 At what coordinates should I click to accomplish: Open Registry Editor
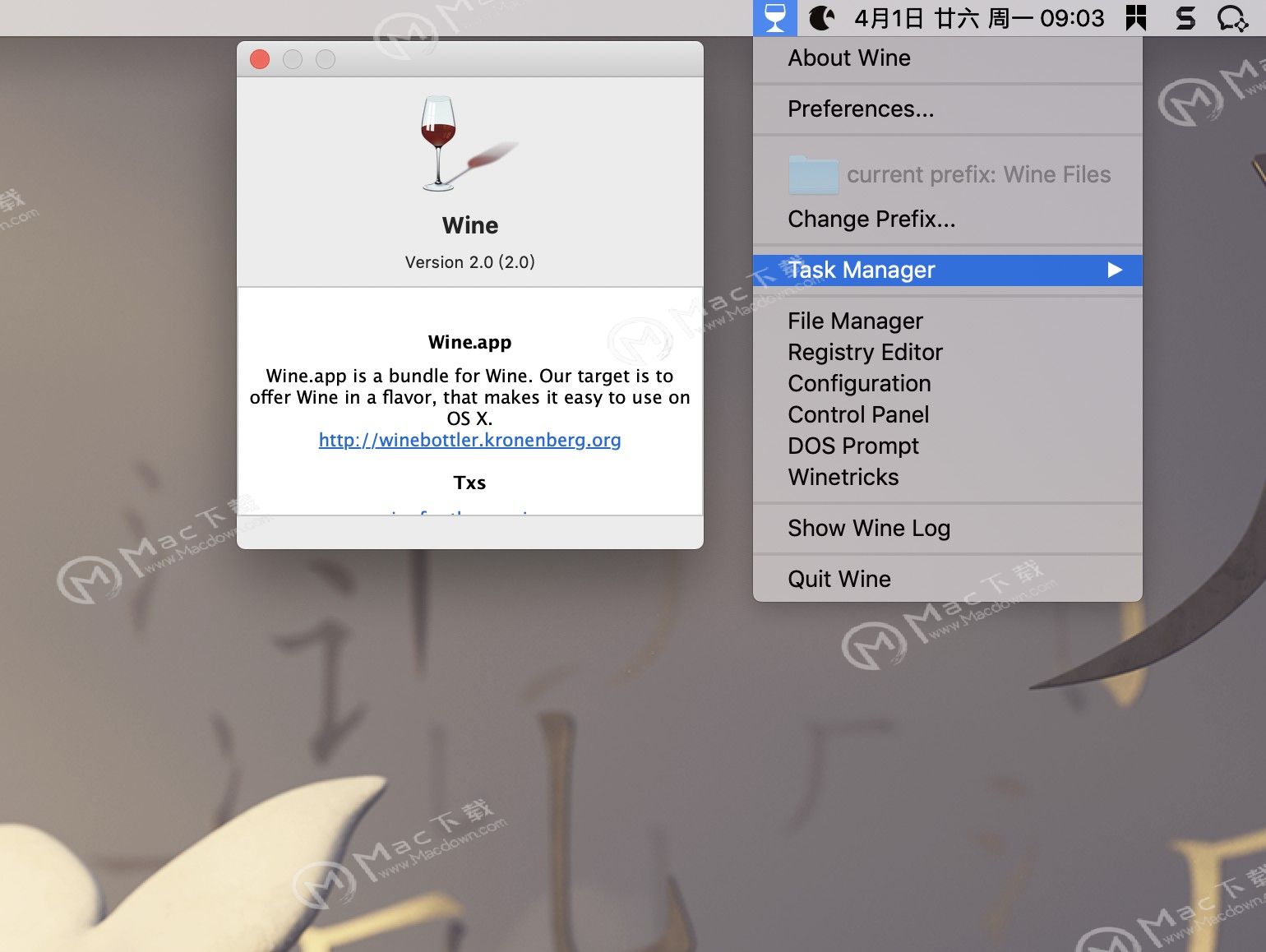[948, 352]
